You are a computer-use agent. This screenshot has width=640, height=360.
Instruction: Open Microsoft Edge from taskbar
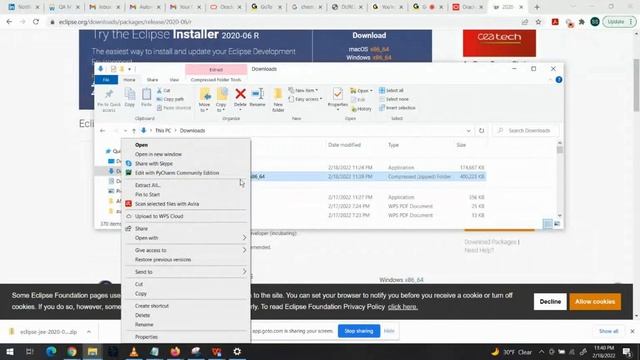coord(51,351)
